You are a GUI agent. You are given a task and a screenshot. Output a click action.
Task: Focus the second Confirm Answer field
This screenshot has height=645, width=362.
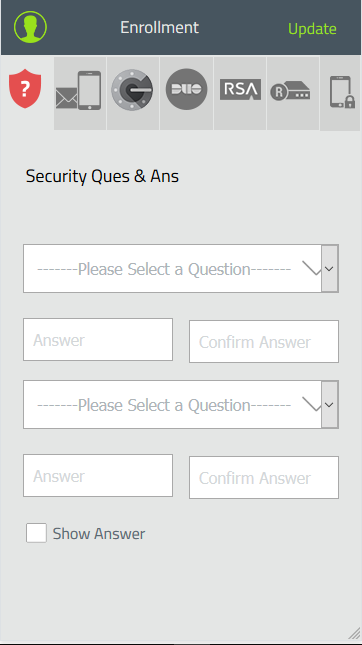coord(264,478)
